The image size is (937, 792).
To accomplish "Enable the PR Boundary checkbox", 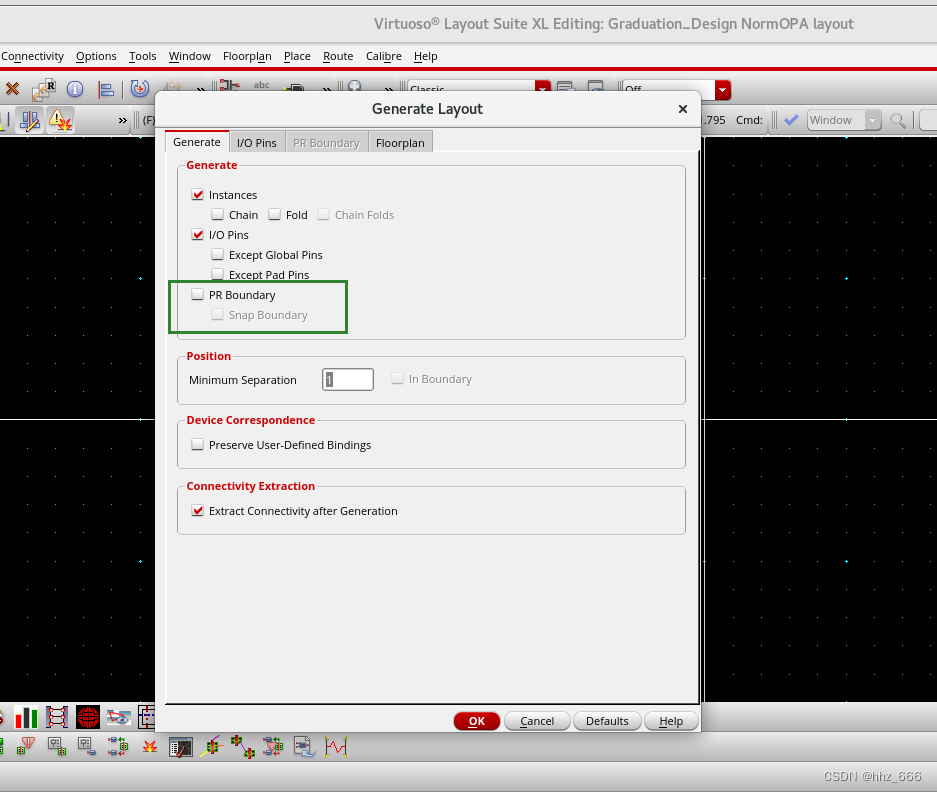I will (198, 295).
